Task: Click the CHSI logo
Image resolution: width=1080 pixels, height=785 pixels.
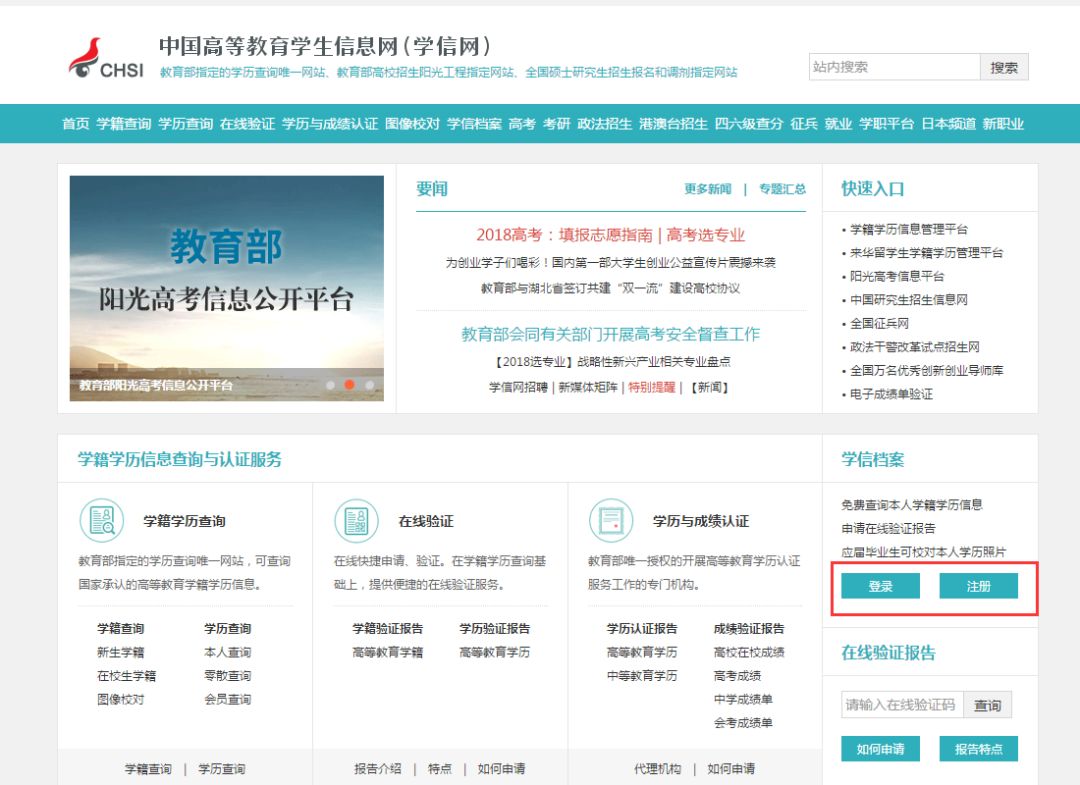Action: [106, 59]
